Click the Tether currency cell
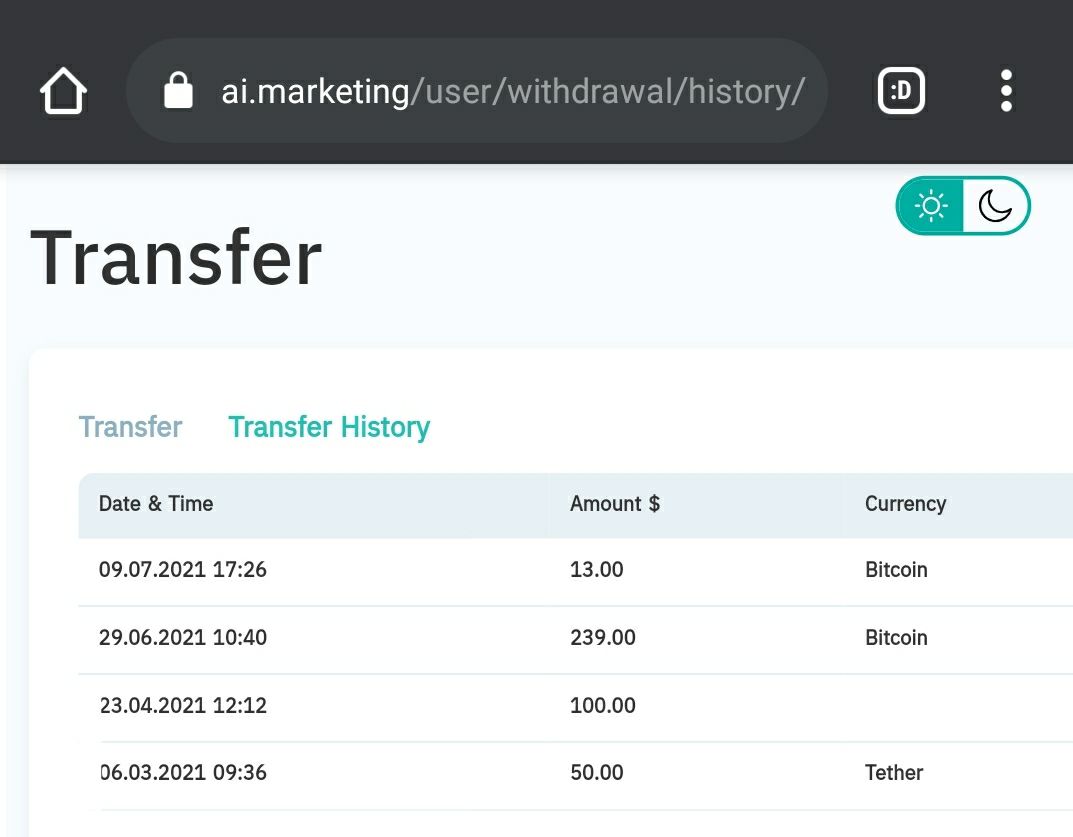 (894, 773)
